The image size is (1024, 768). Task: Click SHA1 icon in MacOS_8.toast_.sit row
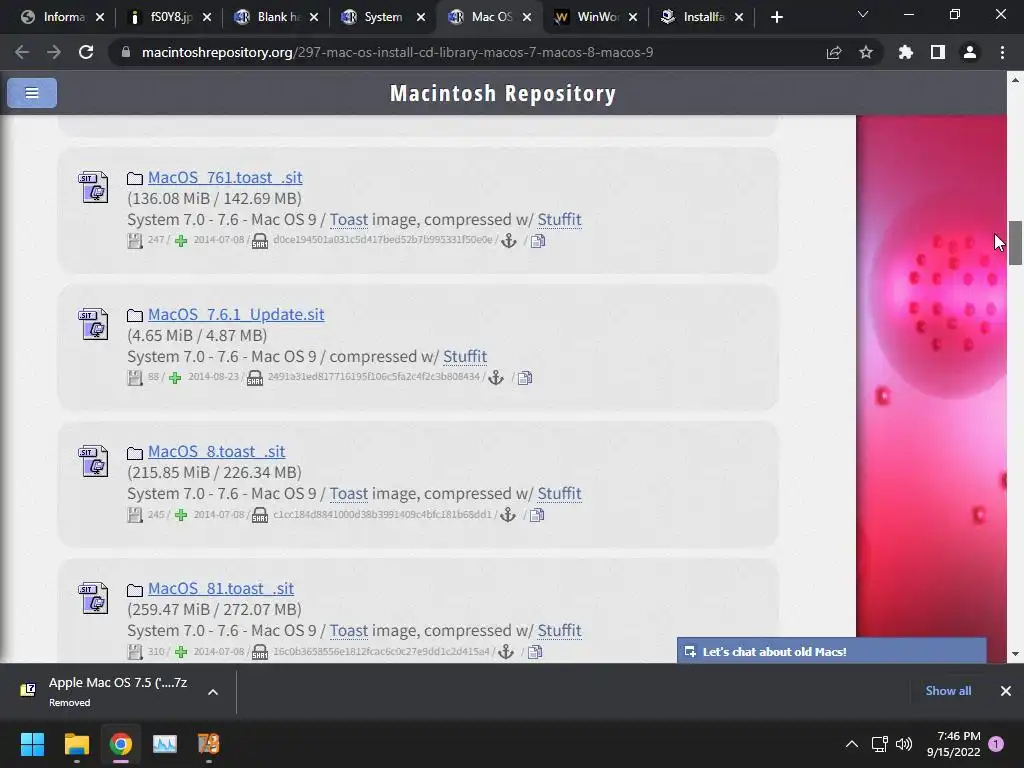260,515
